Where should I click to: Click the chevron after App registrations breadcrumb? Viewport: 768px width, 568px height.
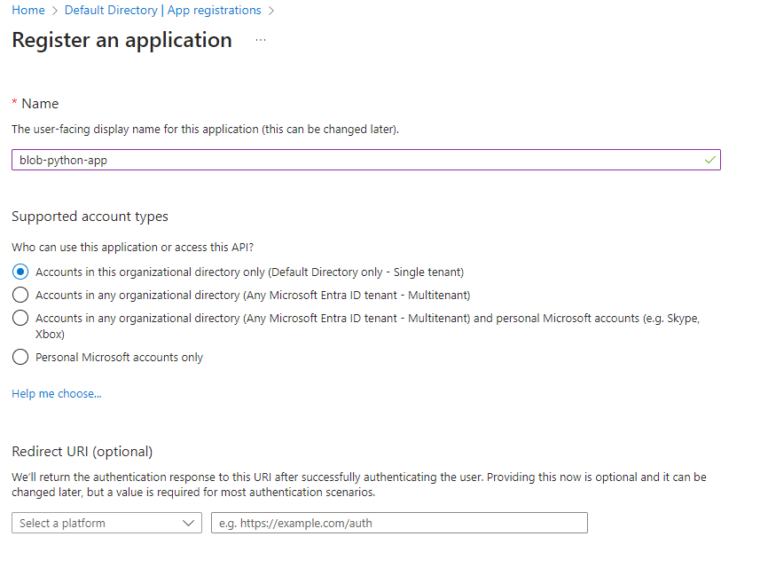click(272, 10)
